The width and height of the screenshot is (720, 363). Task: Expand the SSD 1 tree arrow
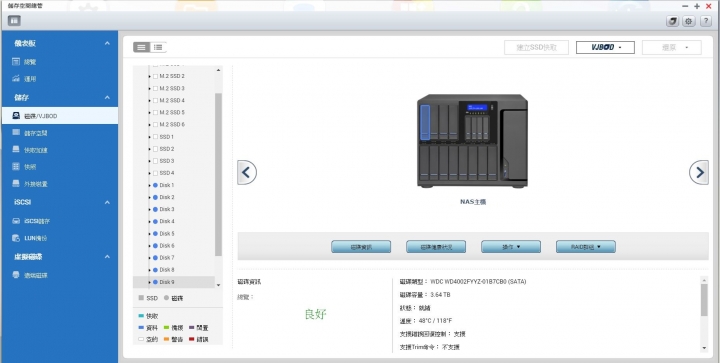[150, 137]
